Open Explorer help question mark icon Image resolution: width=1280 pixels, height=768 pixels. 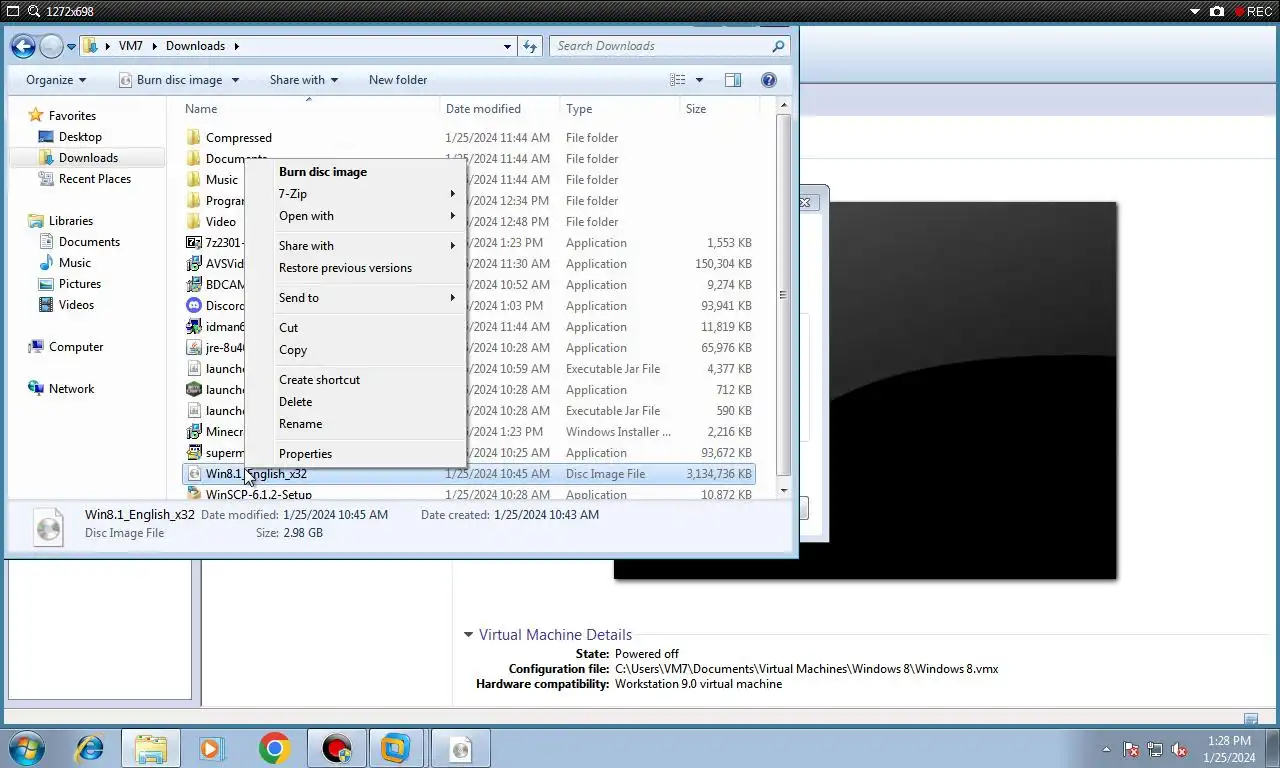pyautogui.click(x=769, y=80)
